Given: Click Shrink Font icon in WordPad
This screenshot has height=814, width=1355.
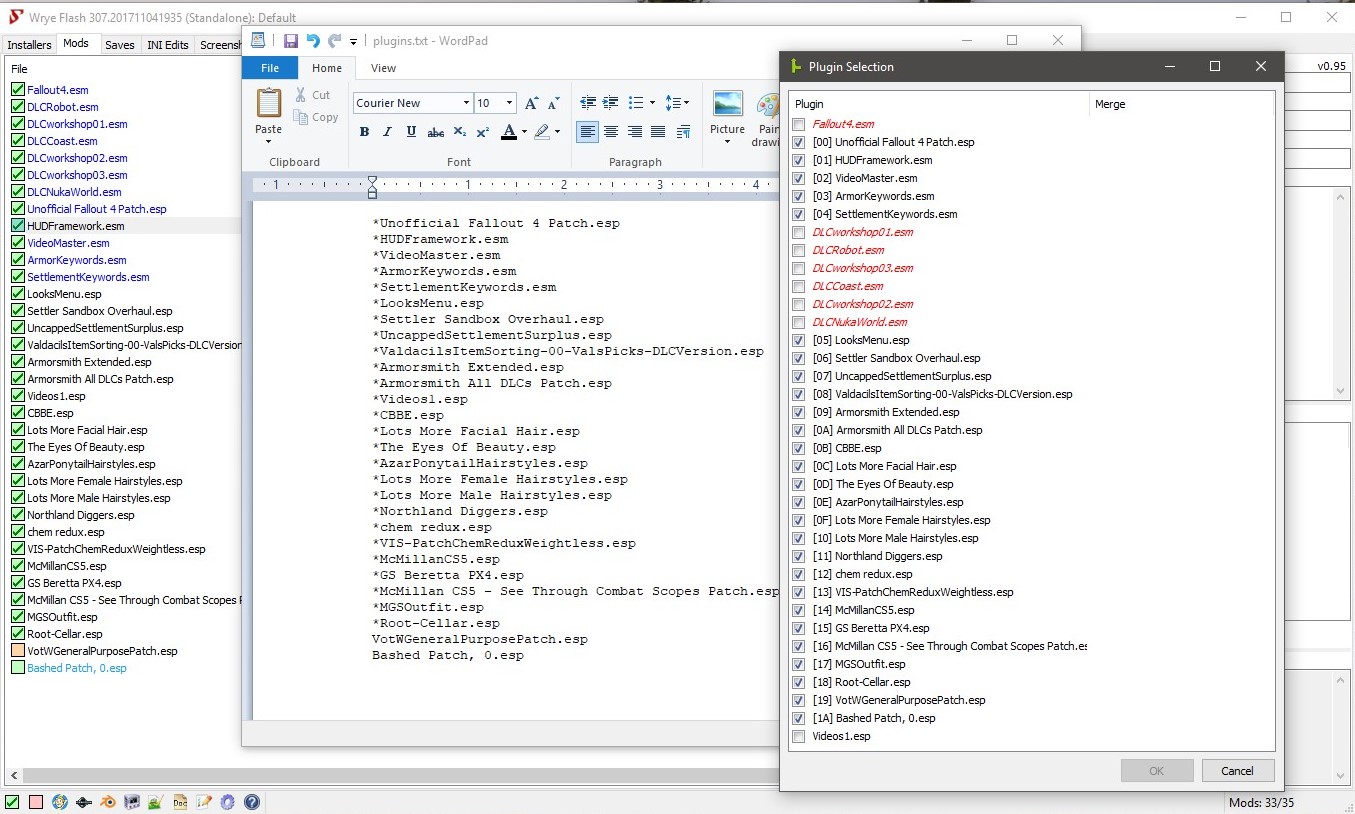Looking at the screenshot, I should [554, 103].
